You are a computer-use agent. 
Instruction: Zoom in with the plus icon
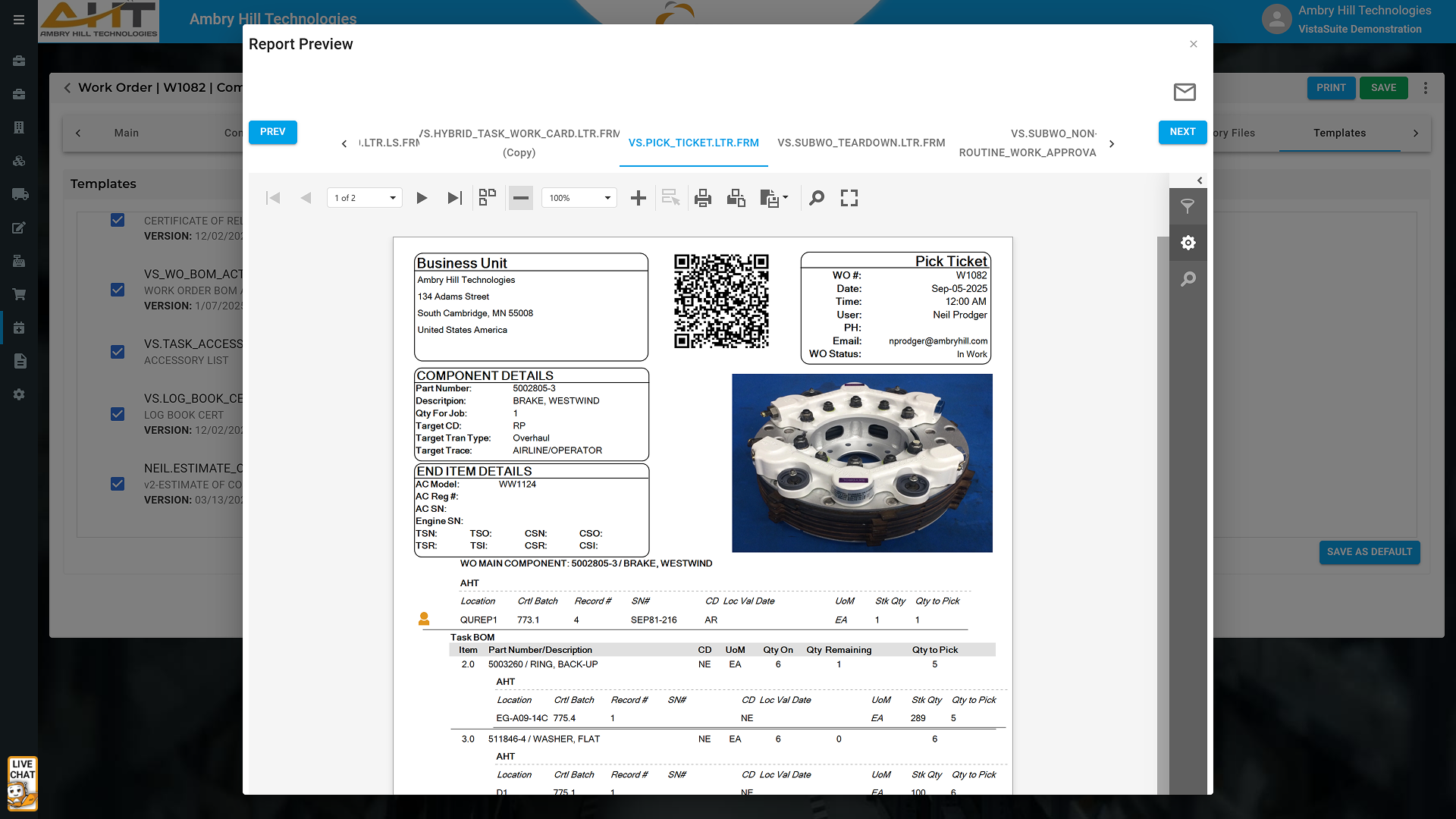[639, 198]
